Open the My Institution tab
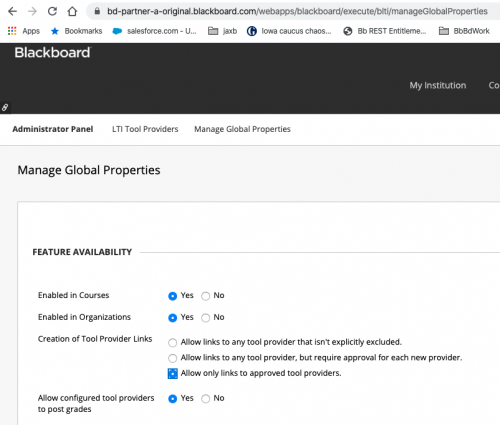Image resolution: width=500 pixels, height=425 pixels. point(438,85)
